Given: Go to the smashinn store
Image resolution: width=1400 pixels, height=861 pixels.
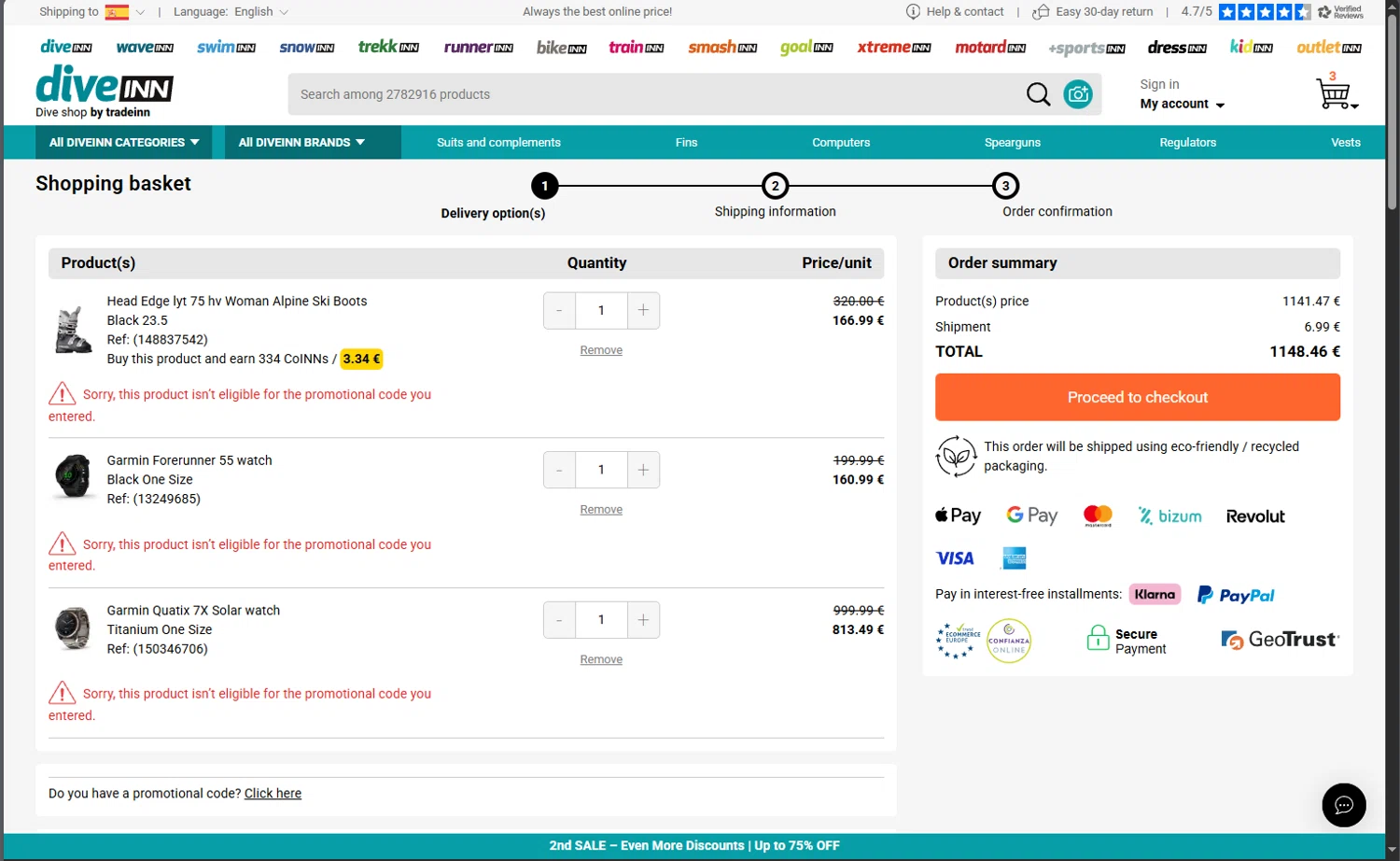Looking at the screenshot, I should click(722, 47).
